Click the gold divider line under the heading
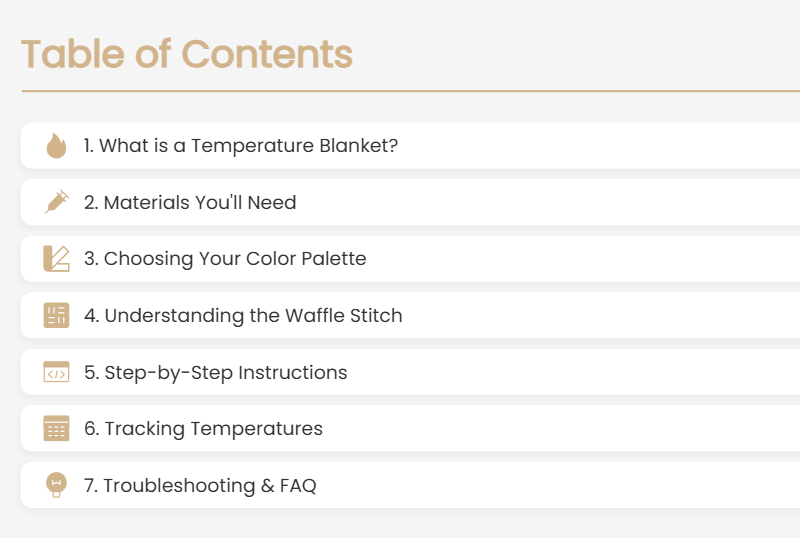 coord(411,91)
